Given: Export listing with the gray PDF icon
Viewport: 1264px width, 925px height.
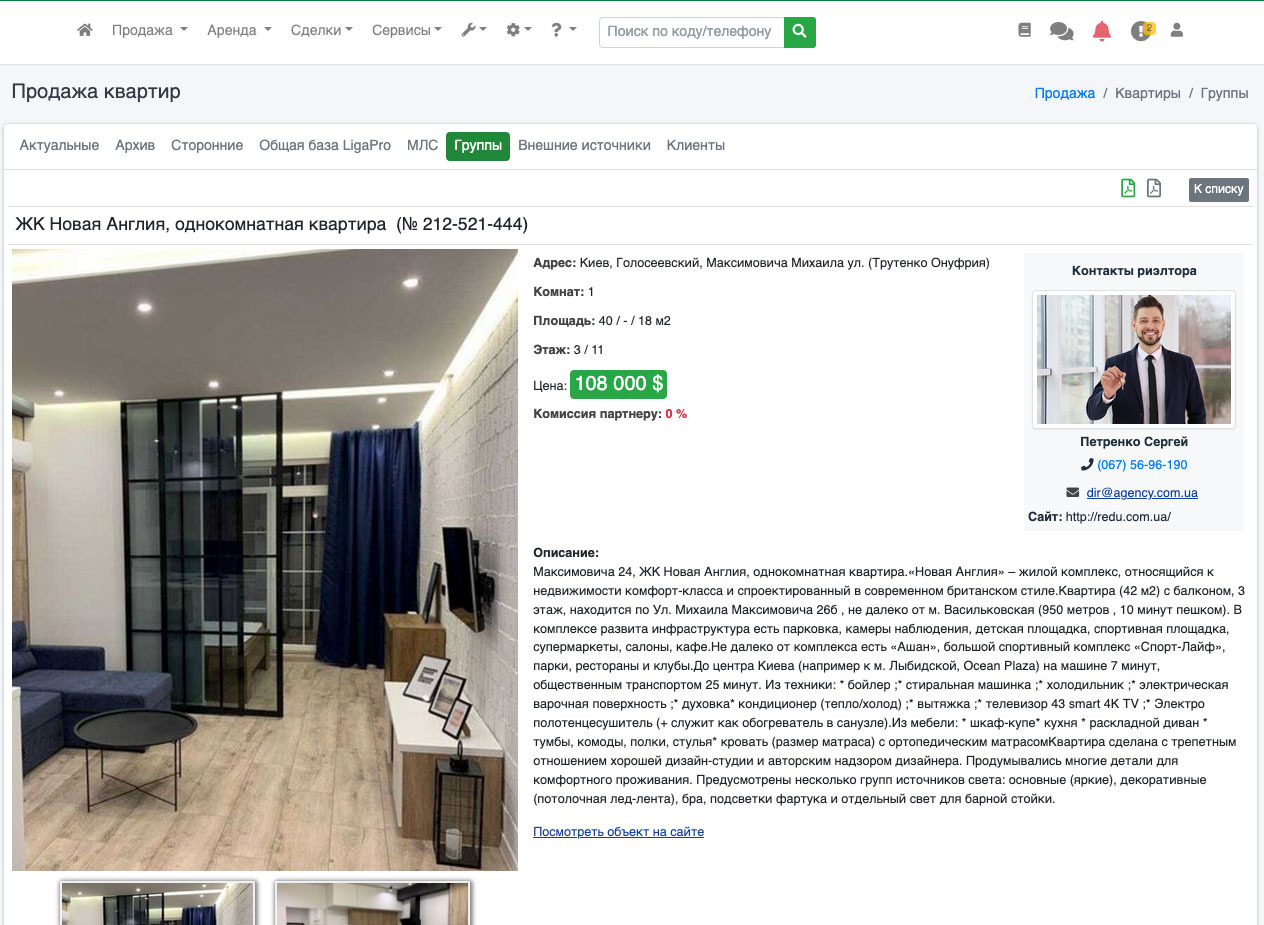Looking at the screenshot, I should pos(1154,188).
